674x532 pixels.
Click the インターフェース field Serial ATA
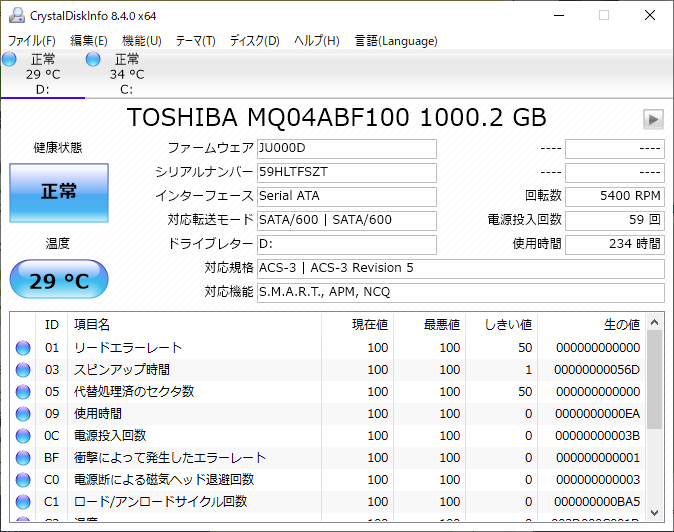(x=347, y=197)
